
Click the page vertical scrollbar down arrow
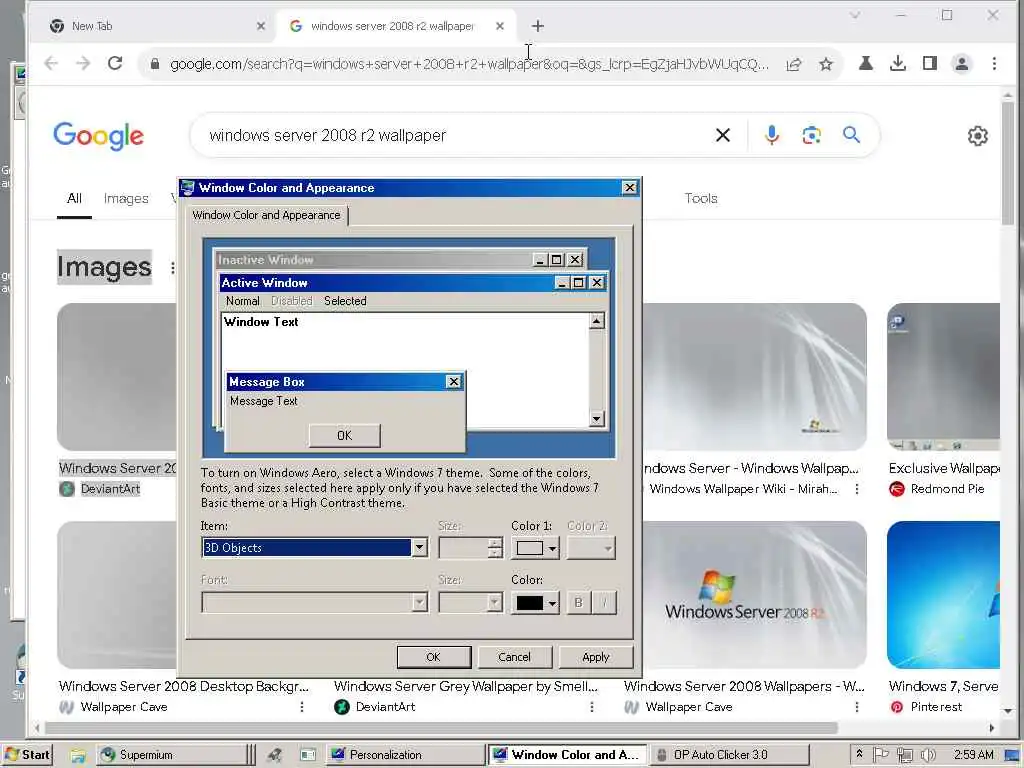(x=1008, y=711)
